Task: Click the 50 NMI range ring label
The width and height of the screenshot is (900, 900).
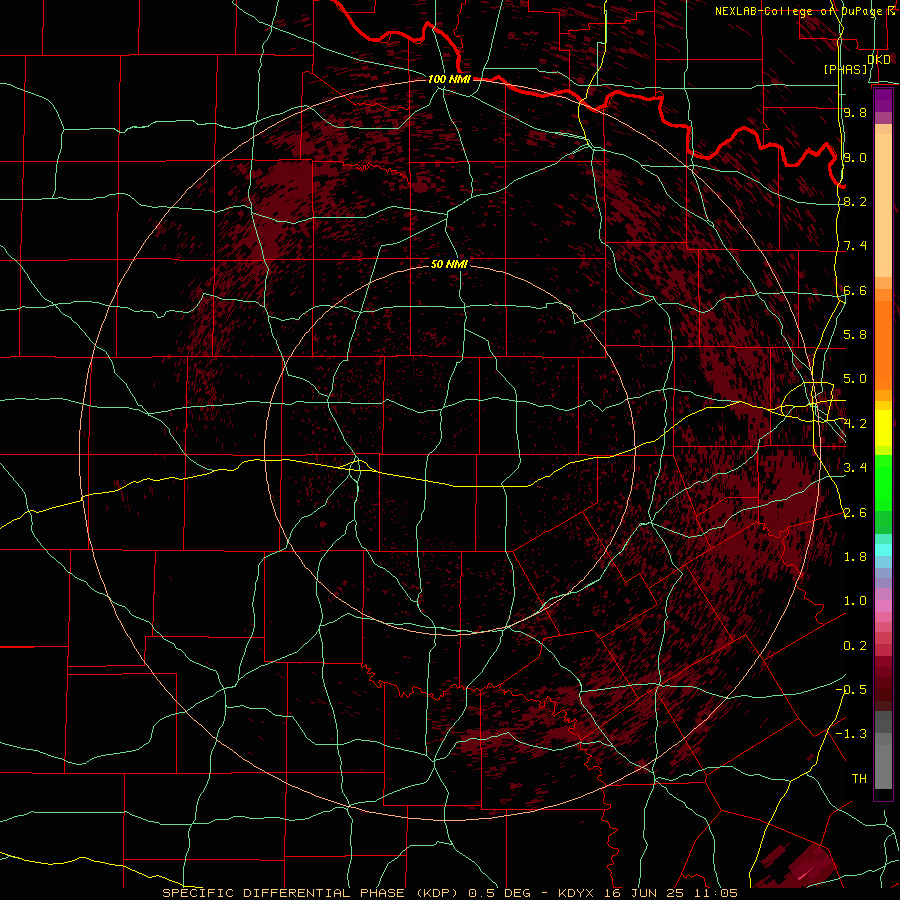Action: (449, 264)
